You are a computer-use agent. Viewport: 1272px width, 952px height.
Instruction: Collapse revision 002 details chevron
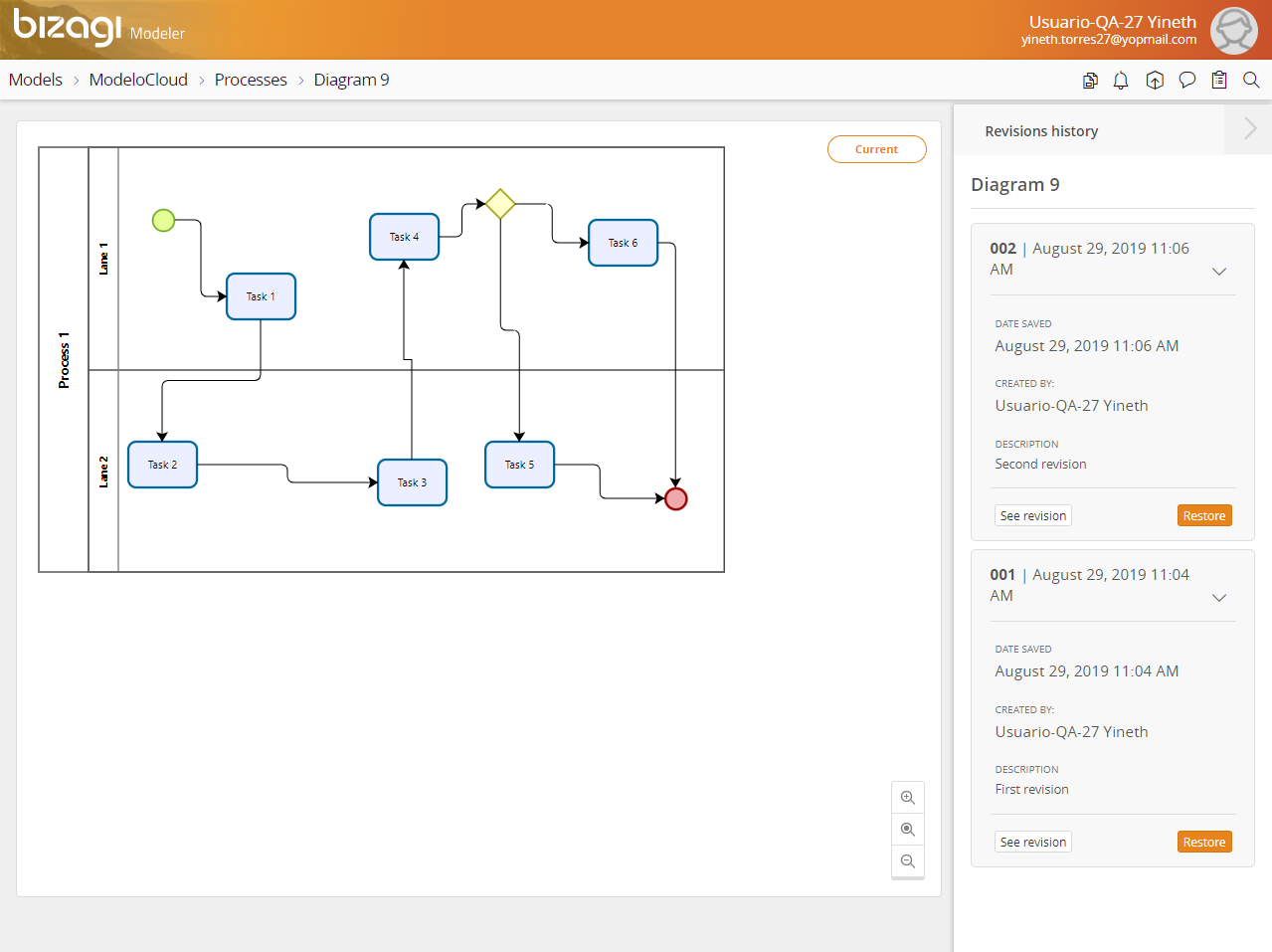(x=1219, y=272)
